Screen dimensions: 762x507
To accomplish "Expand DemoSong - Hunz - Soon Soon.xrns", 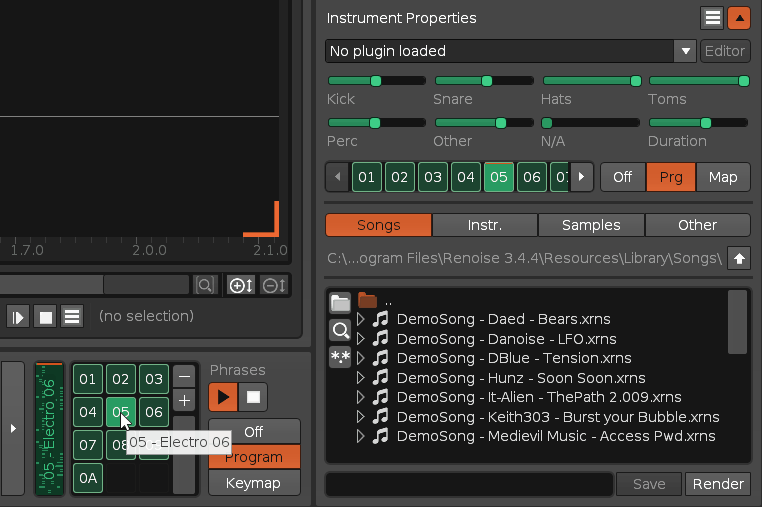I will click(361, 378).
